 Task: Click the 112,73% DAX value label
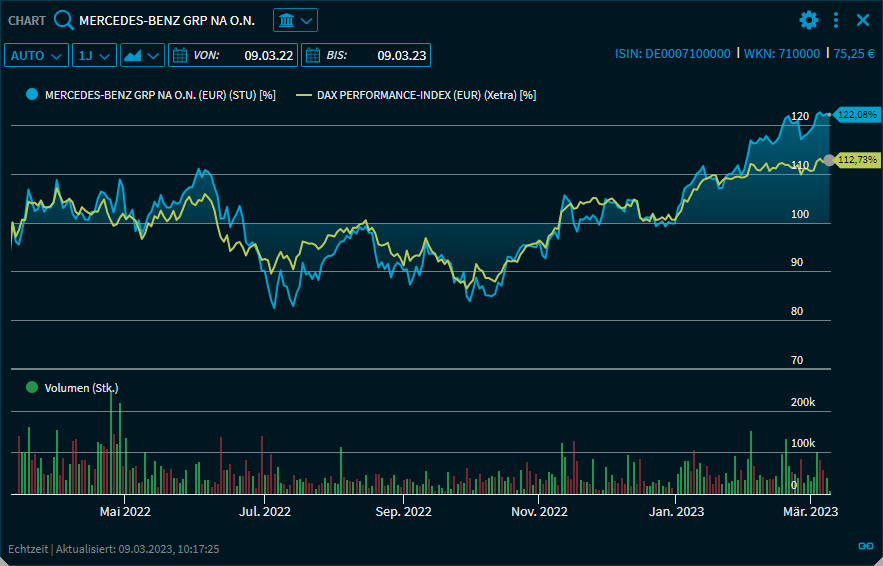pos(856,160)
